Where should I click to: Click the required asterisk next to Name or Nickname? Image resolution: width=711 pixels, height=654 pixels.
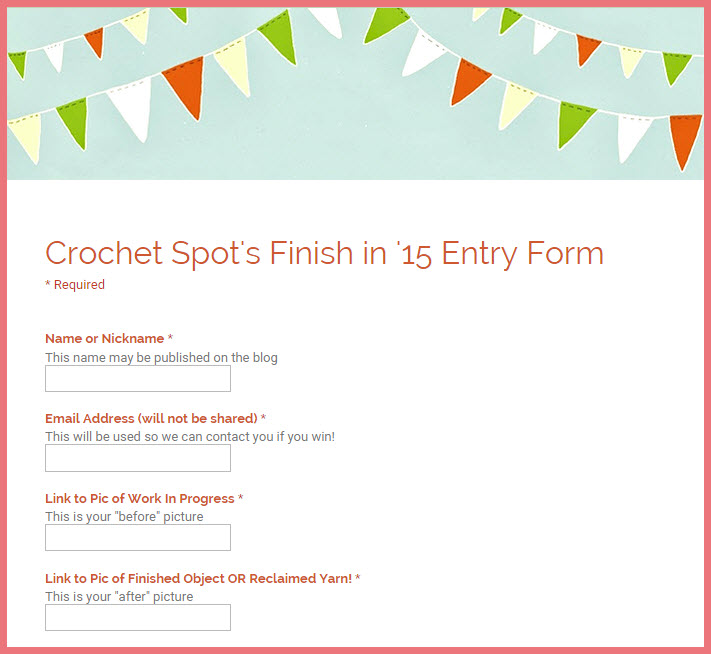tap(170, 338)
